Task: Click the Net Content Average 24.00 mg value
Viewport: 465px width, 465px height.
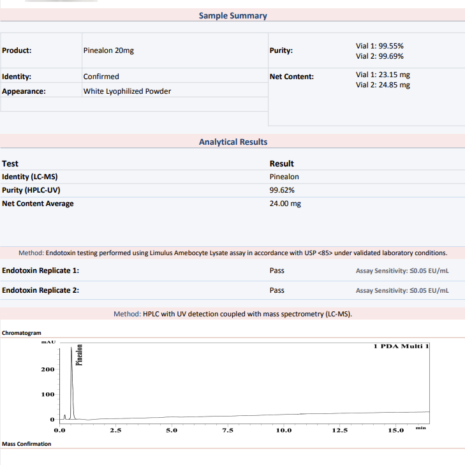Action: tap(285, 203)
